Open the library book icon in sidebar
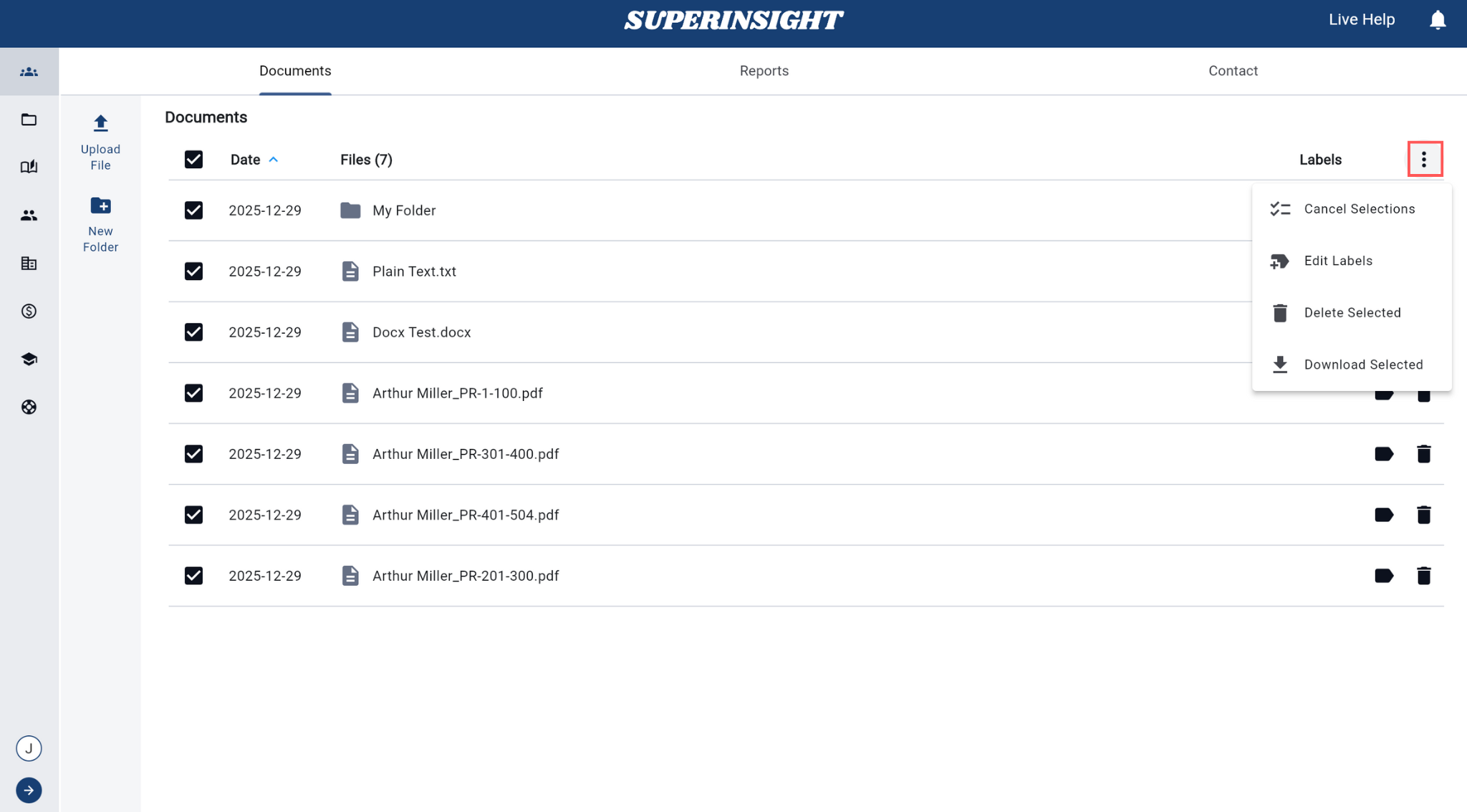 [x=29, y=166]
